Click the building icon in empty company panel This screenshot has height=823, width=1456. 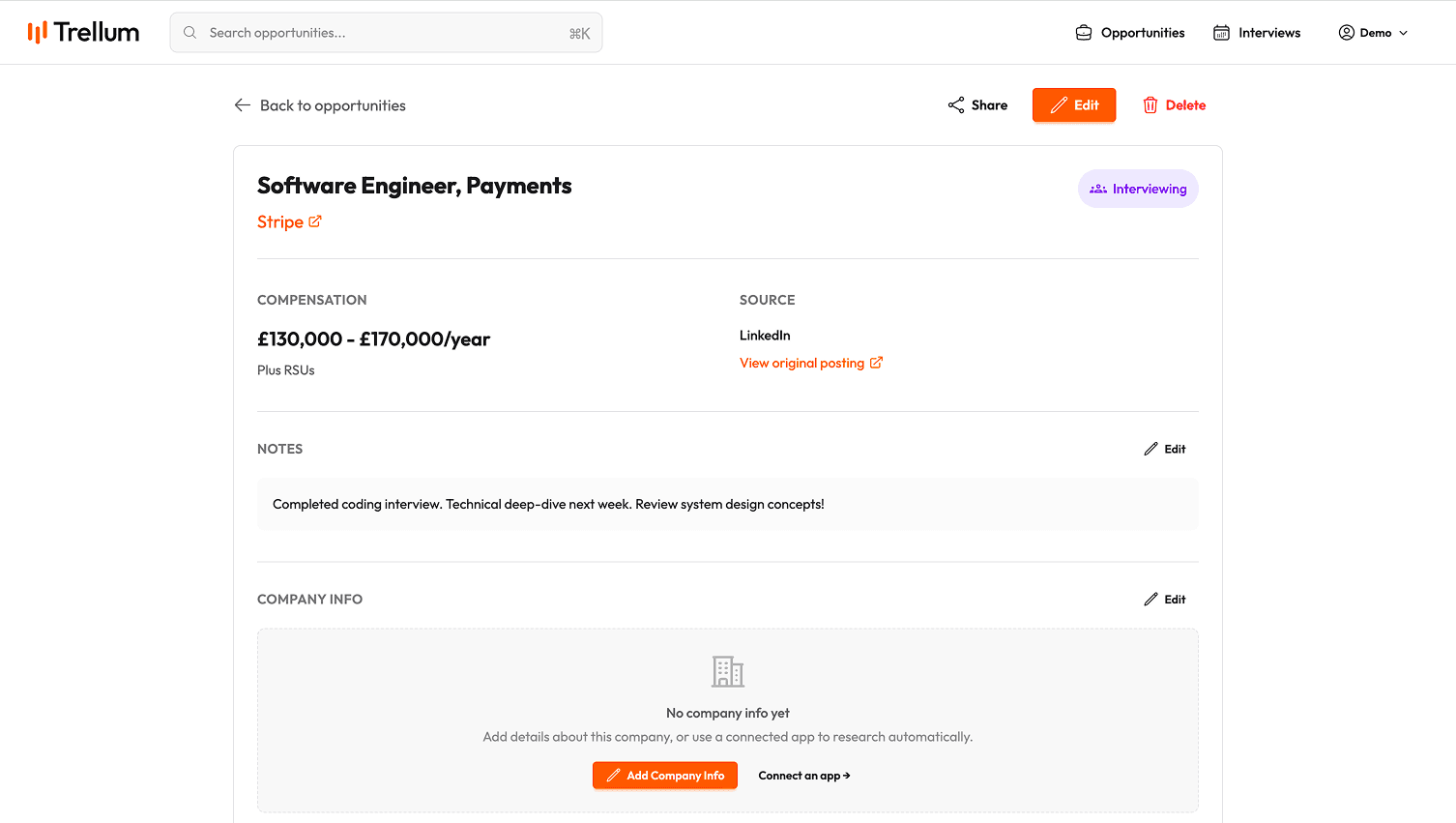728,671
